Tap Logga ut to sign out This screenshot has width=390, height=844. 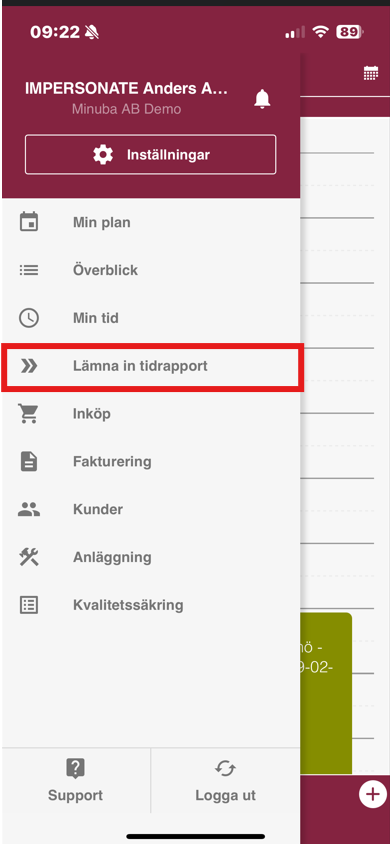click(225, 780)
